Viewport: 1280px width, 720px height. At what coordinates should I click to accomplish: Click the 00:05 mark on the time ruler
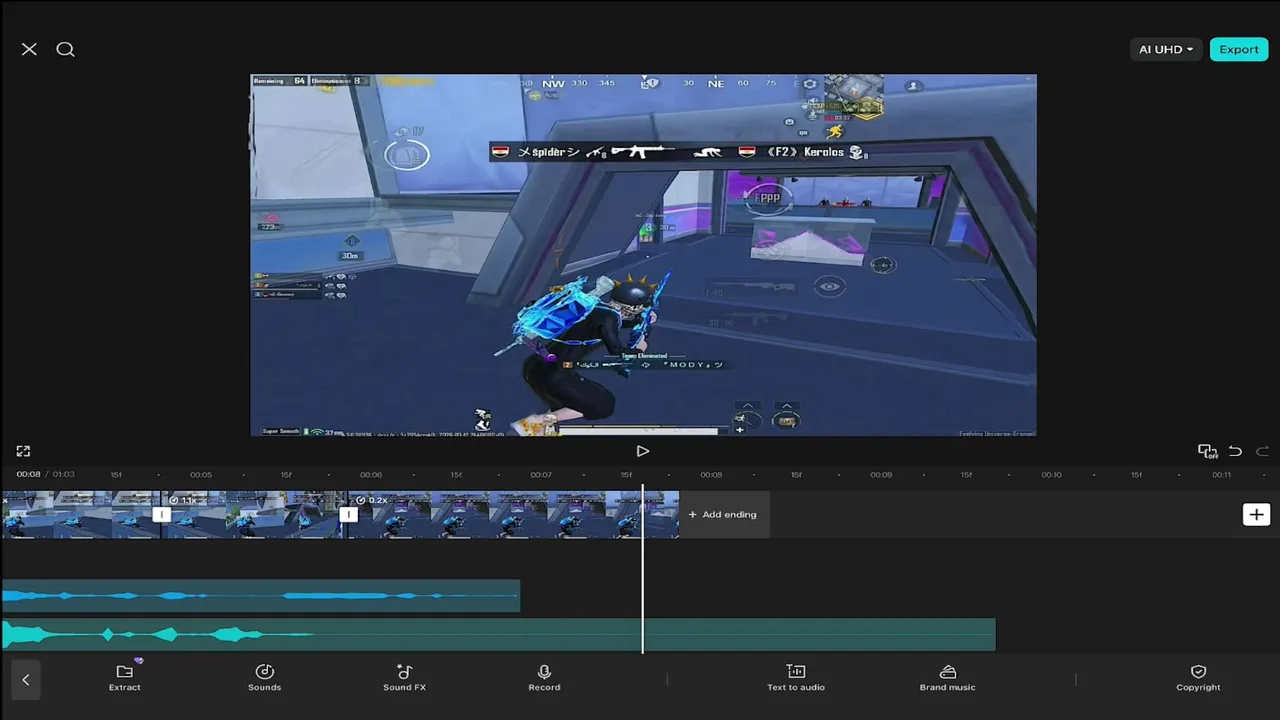click(x=201, y=474)
